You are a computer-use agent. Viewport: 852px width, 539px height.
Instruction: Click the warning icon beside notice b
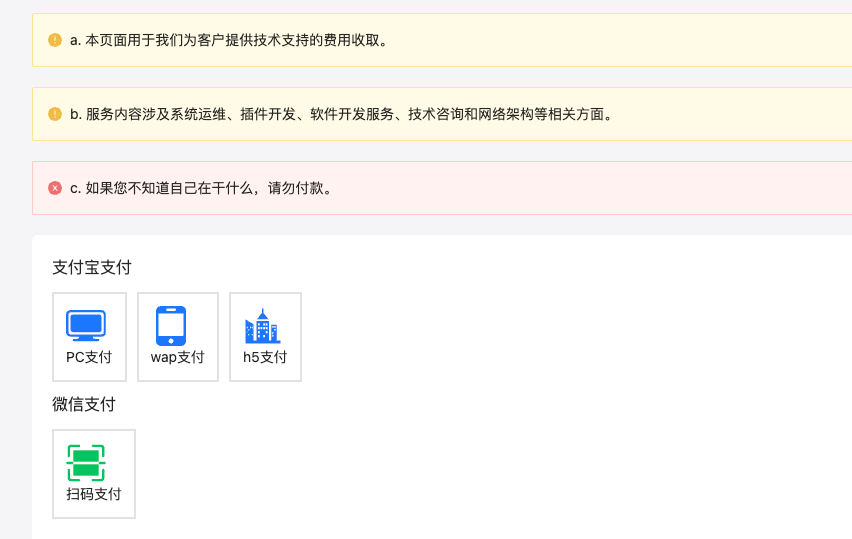[55, 114]
